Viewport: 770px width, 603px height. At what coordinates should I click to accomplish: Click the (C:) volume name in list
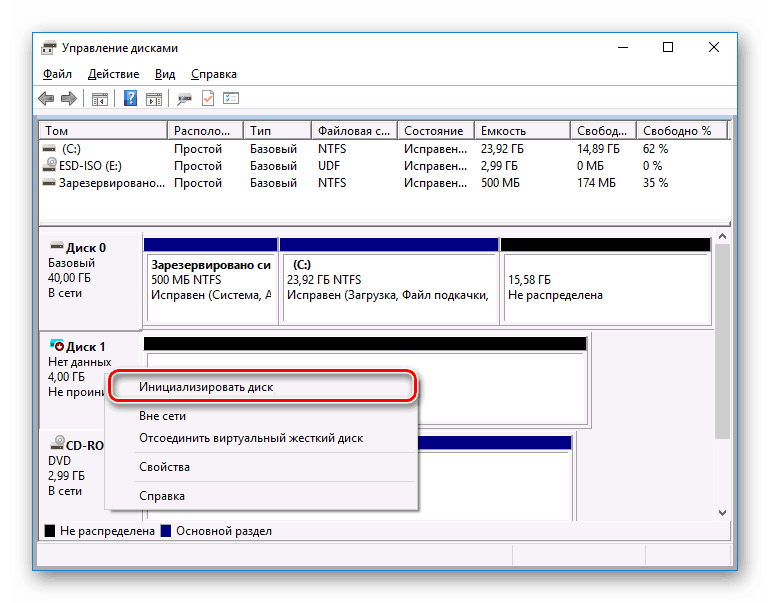click(72, 149)
